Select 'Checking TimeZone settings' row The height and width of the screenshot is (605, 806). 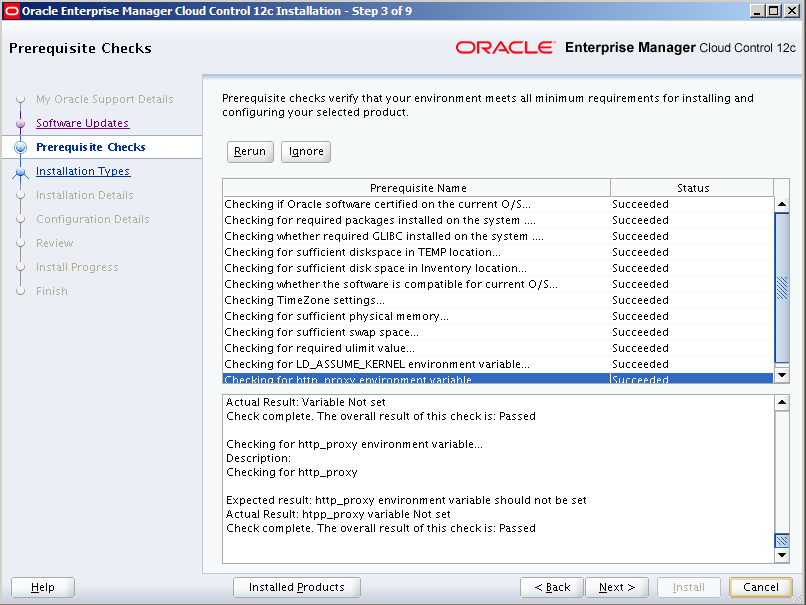point(498,300)
